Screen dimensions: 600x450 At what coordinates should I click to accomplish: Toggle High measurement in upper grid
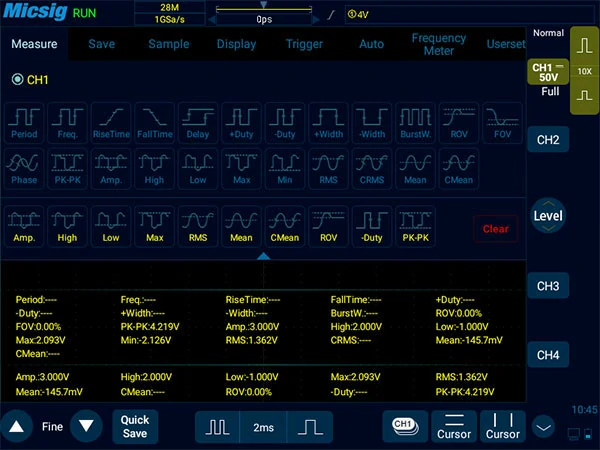pyautogui.click(x=155, y=169)
